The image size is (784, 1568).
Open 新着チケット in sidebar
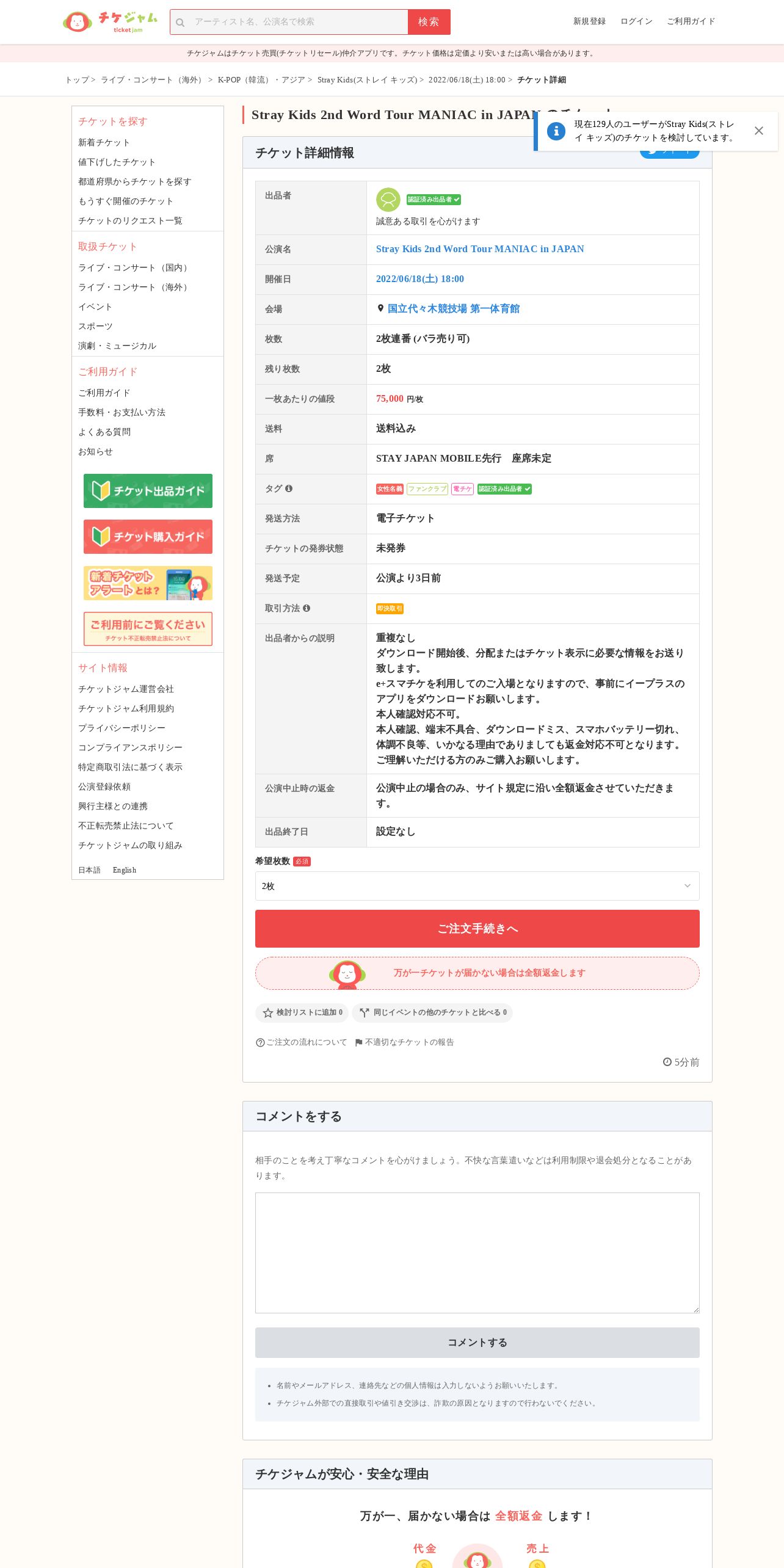(x=104, y=142)
